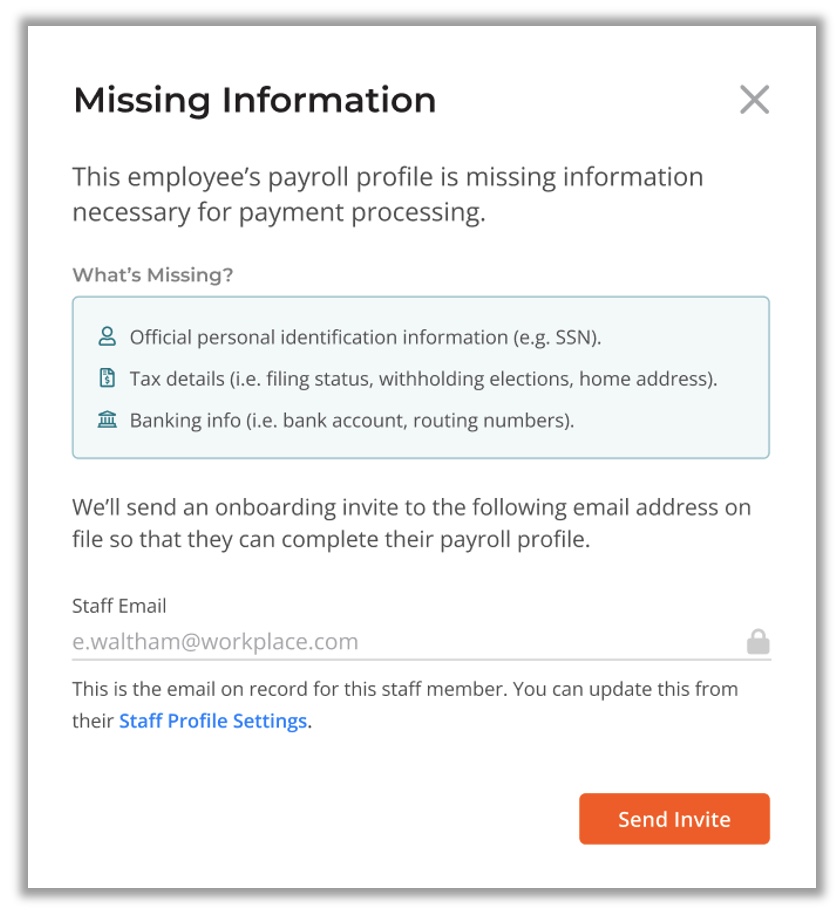Open the Staff Profile Settings link
836x910 pixels.
pyautogui.click(x=213, y=721)
